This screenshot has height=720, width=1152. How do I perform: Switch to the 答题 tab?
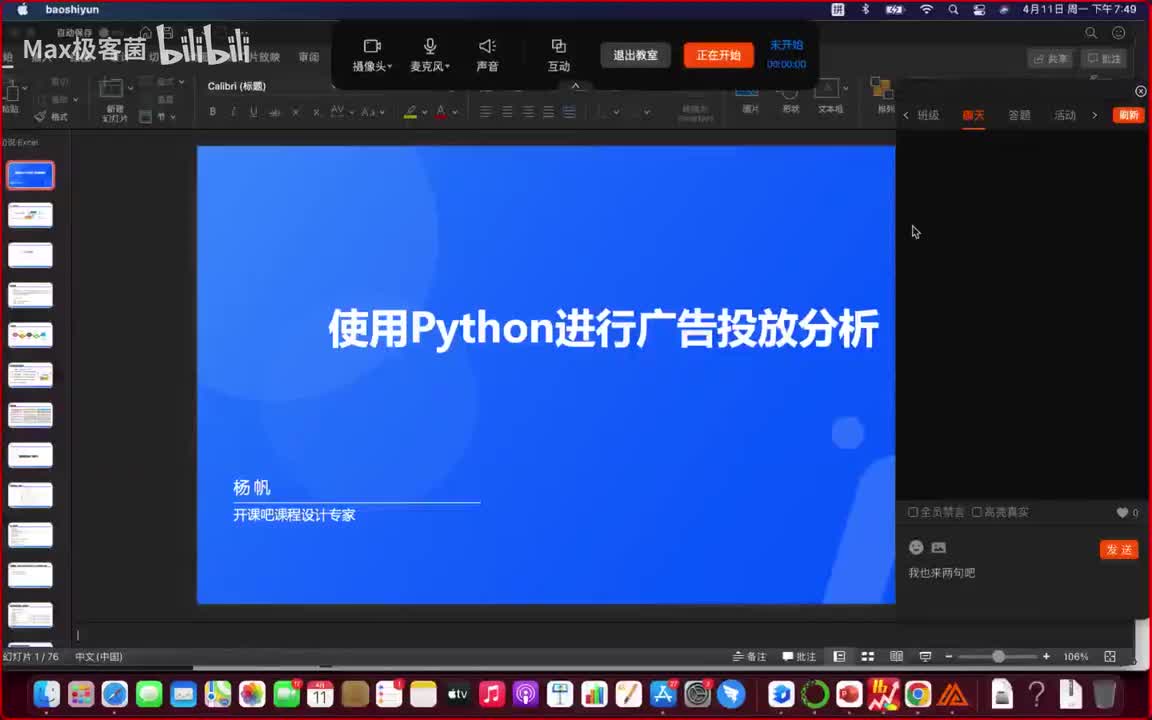coord(1019,115)
